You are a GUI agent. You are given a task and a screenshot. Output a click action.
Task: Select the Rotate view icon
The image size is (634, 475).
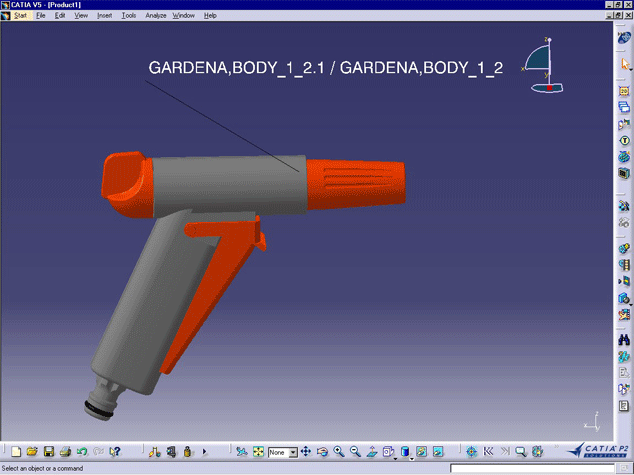tap(322, 451)
